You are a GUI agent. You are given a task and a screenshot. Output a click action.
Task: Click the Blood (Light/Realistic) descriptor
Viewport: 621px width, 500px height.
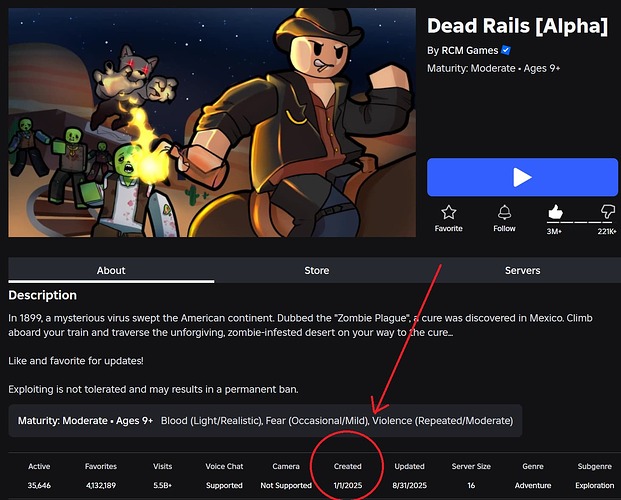coord(211,421)
